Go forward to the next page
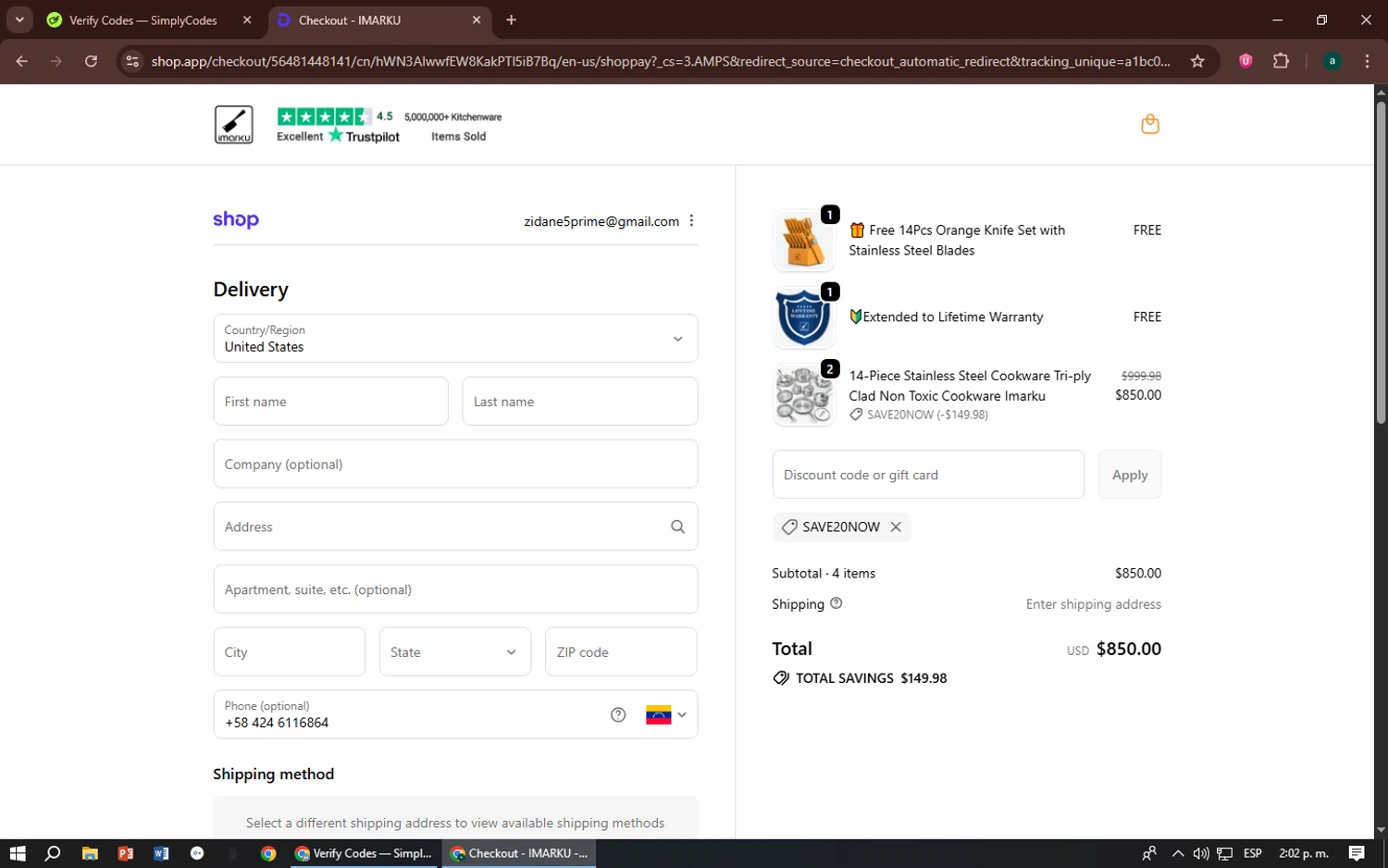1388x868 pixels. pyautogui.click(x=56, y=61)
